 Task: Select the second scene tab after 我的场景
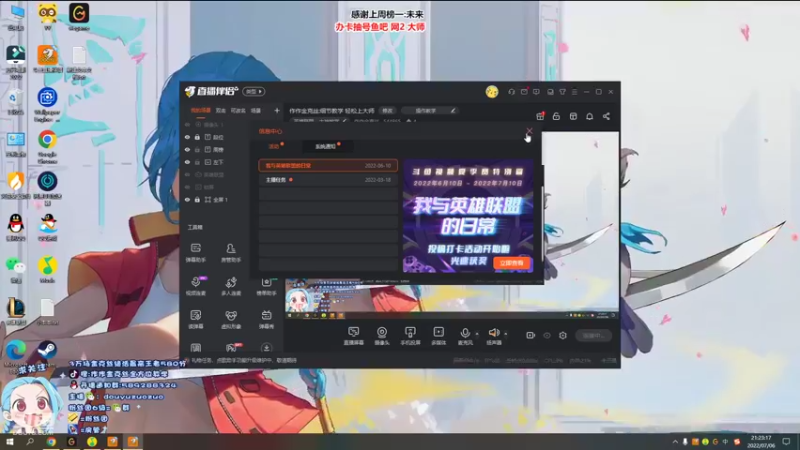coord(220,110)
